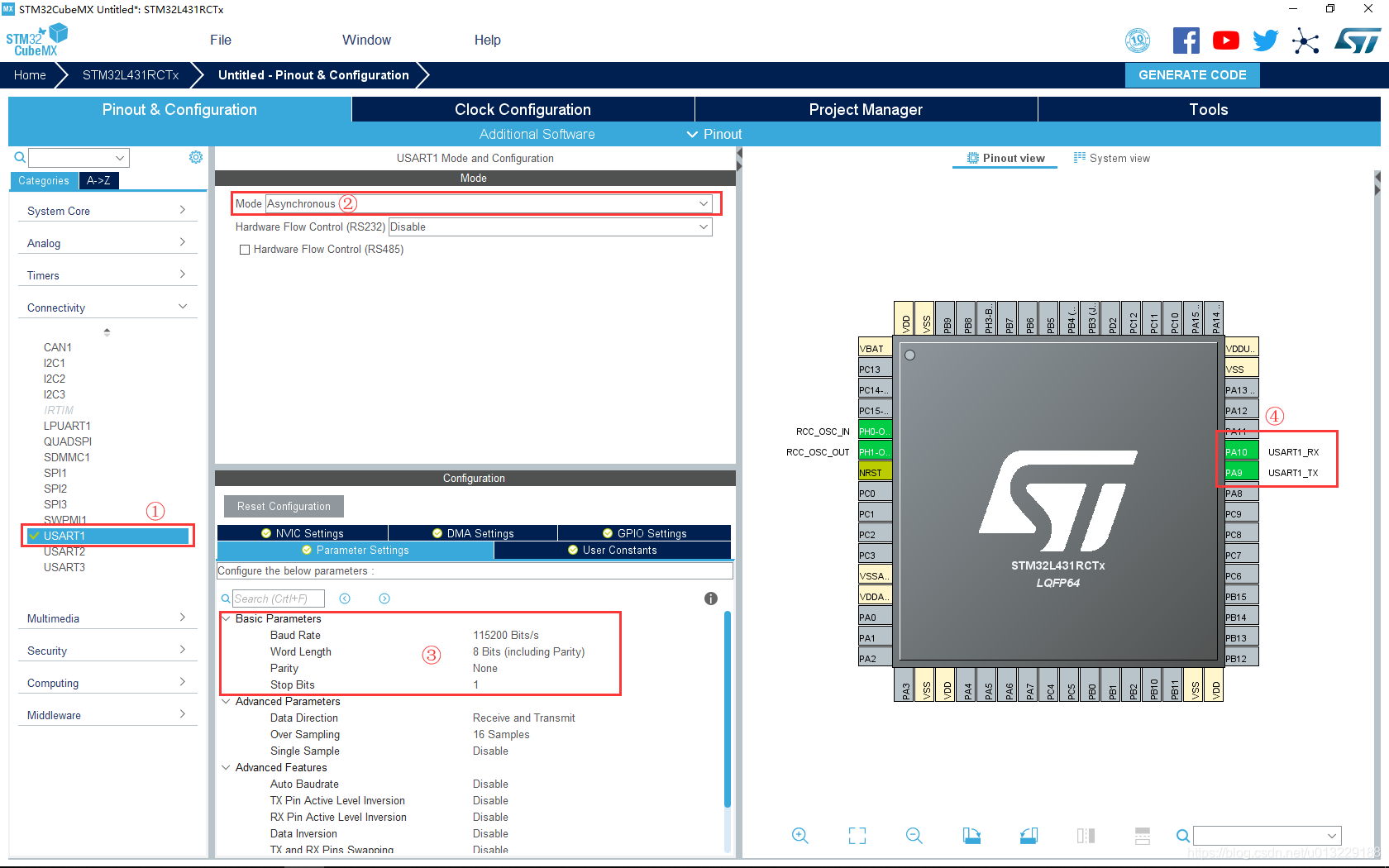This screenshot has width=1389, height=868.
Task: Select the PH0-OSC_IN pin on the chip
Action: coord(875,431)
